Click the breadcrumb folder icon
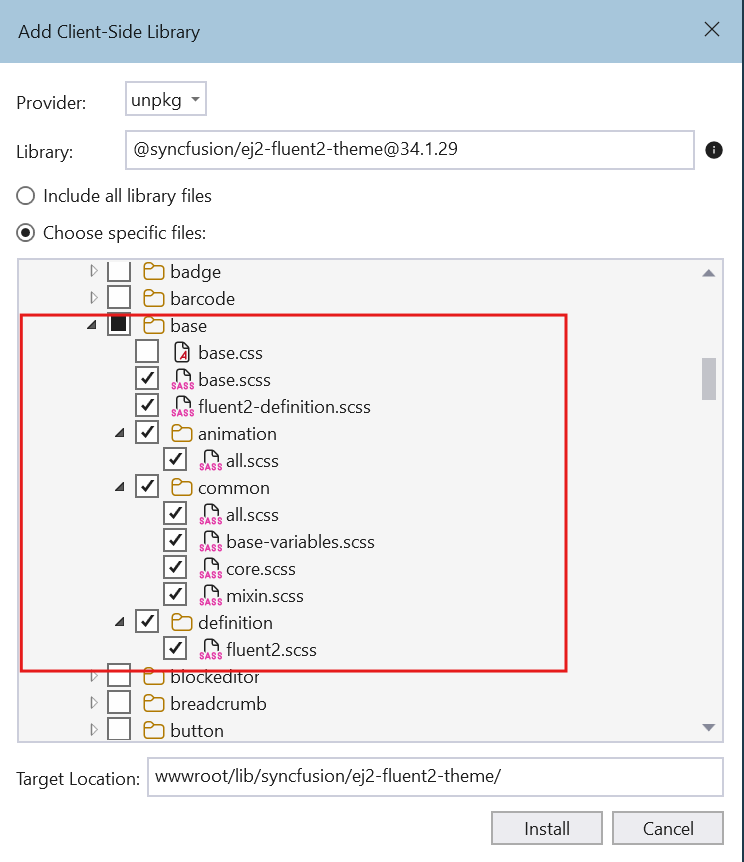Screen dimensions: 744x862 point(154,704)
